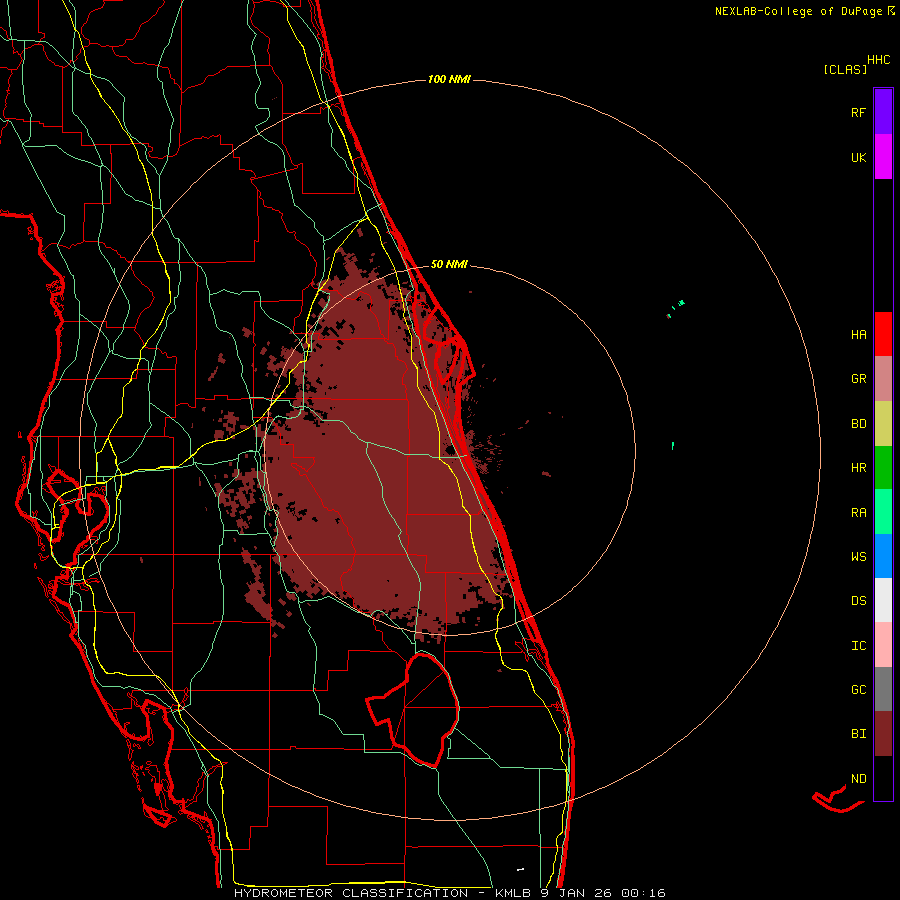The image size is (900, 900).
Task: Pick the HR green legend swatch
Action: coord(883,468)
